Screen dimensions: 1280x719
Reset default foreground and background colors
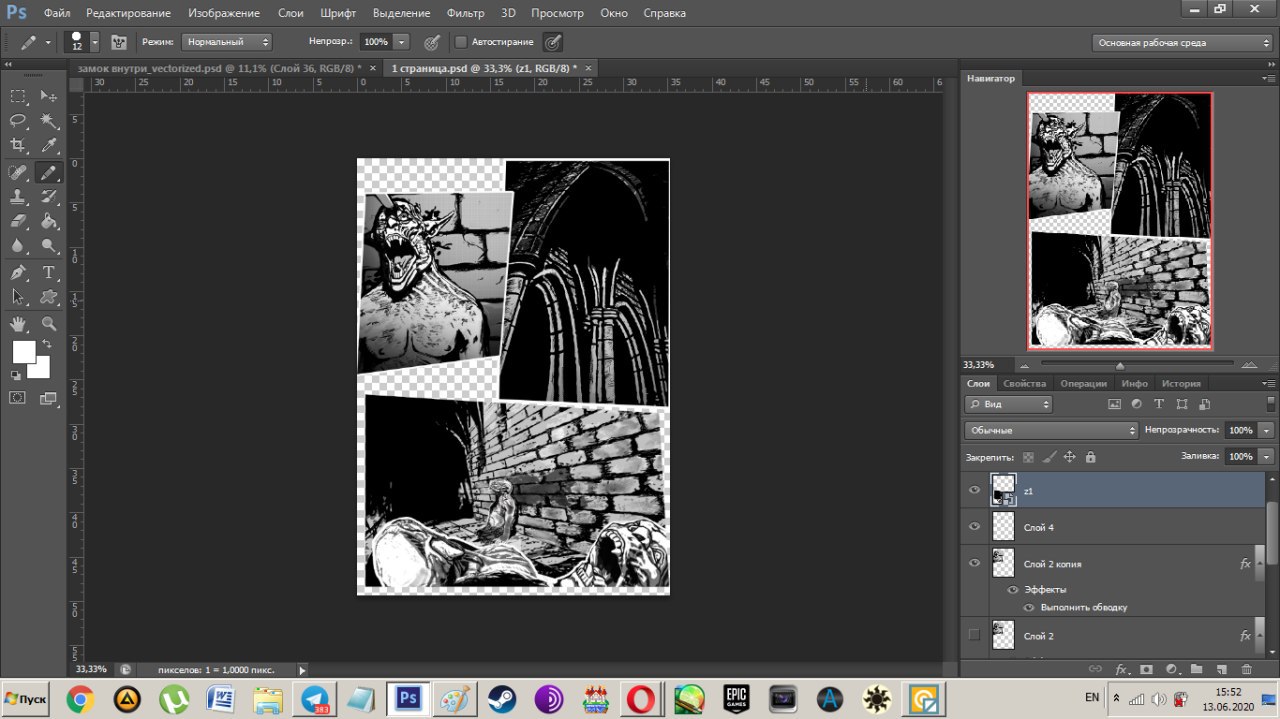pos(16,375)
